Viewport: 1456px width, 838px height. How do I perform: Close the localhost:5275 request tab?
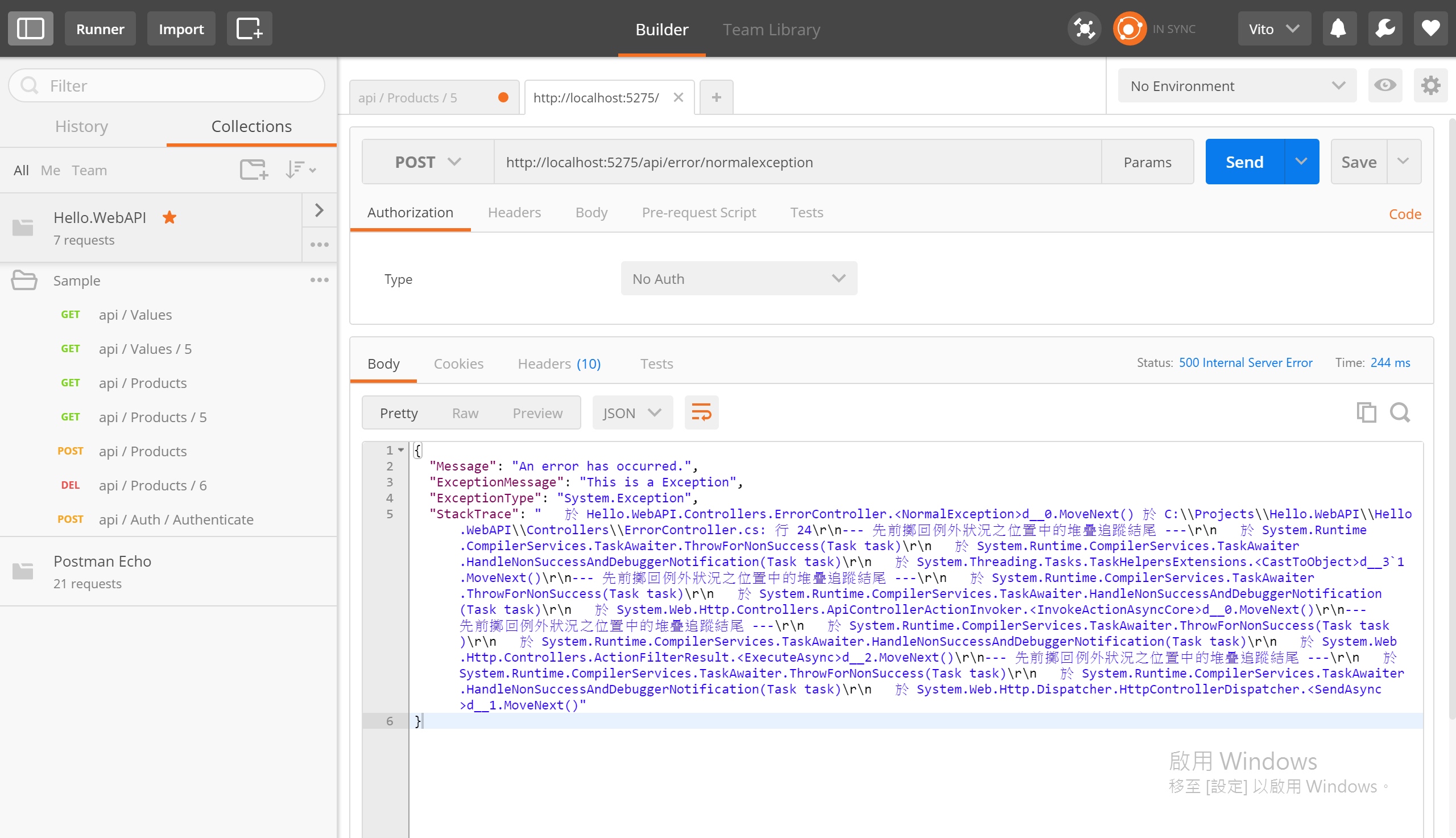coord(679,97)
